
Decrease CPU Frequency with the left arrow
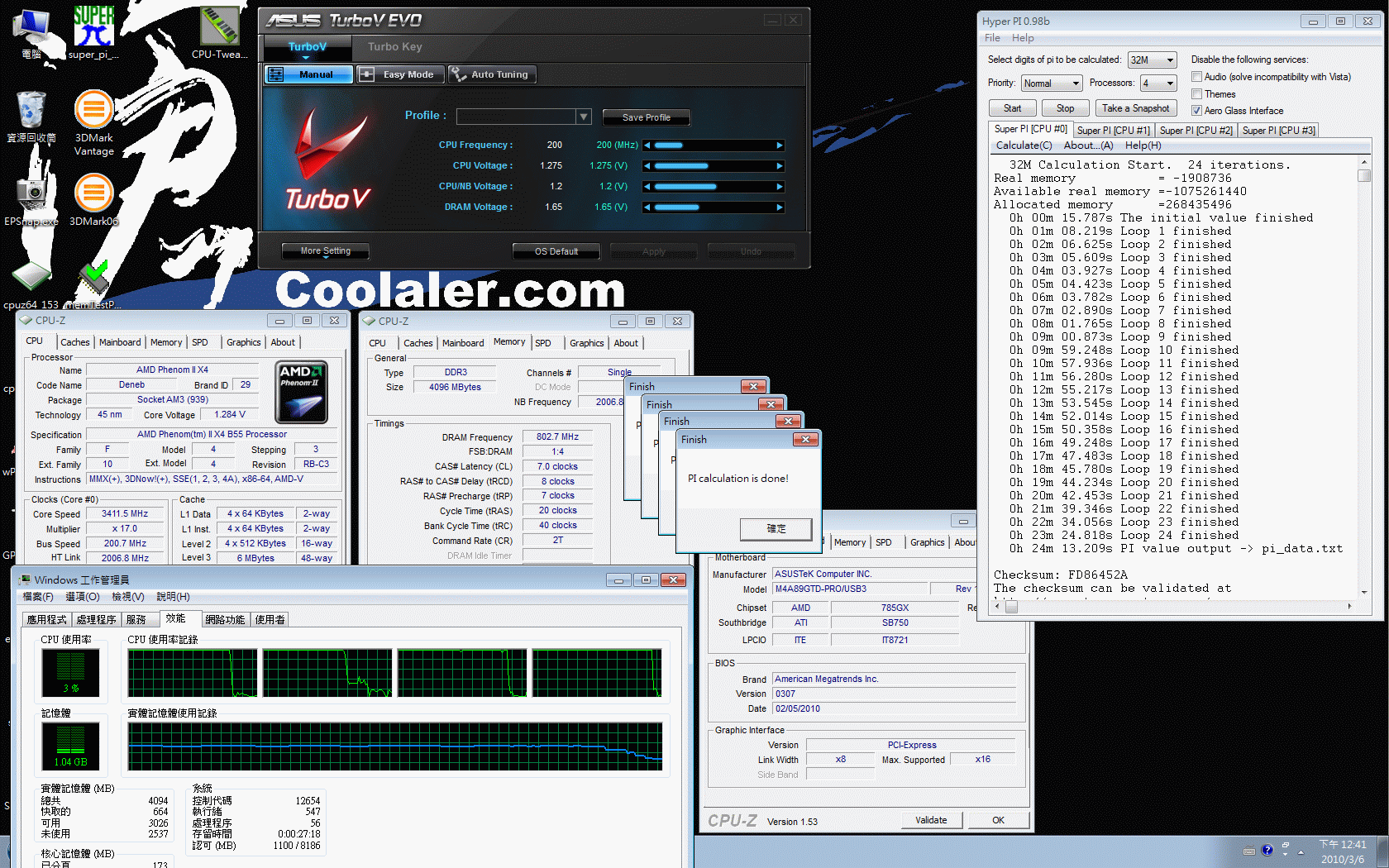(647, 145)
